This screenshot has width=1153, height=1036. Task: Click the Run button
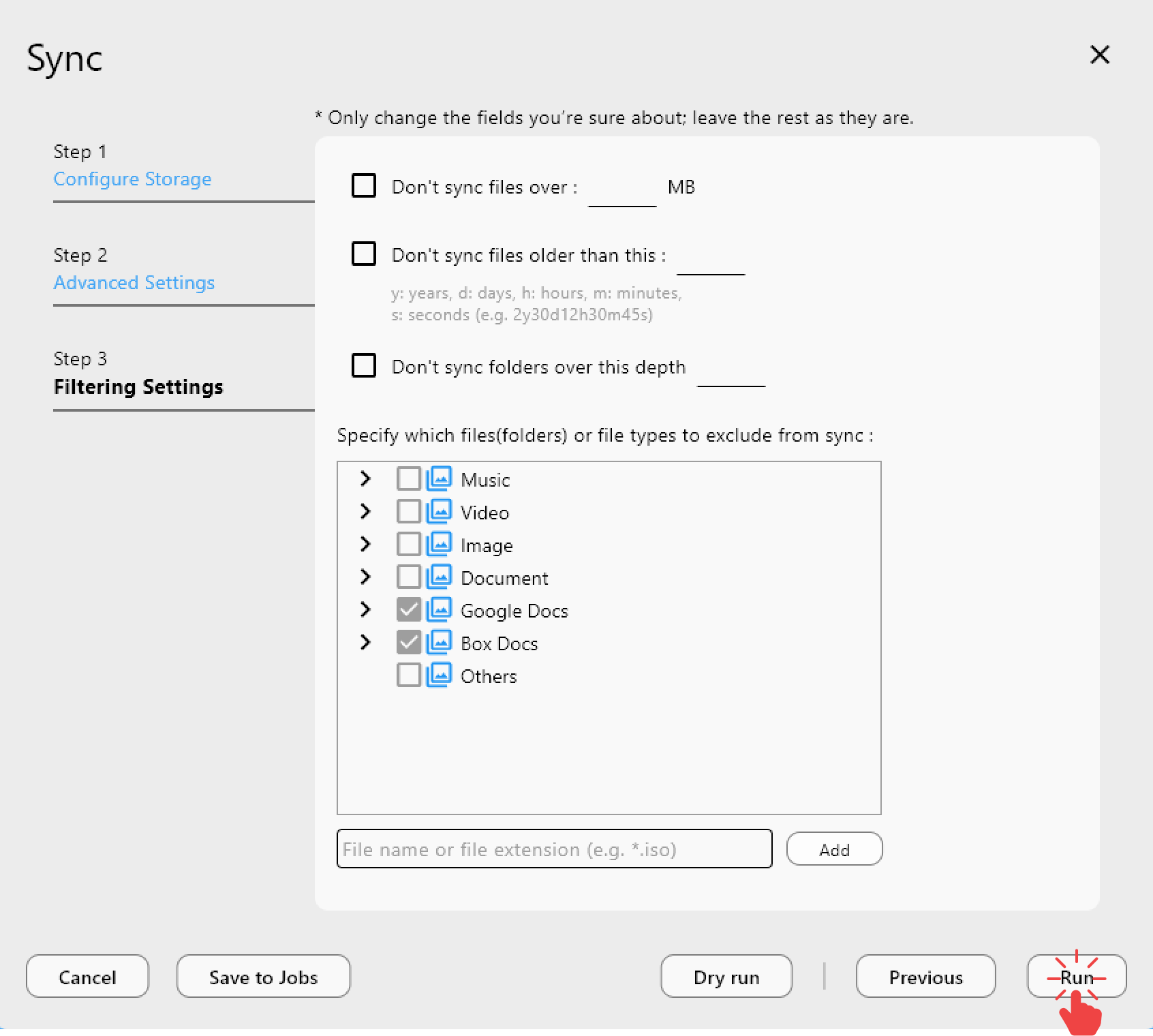pos(1076,977)
